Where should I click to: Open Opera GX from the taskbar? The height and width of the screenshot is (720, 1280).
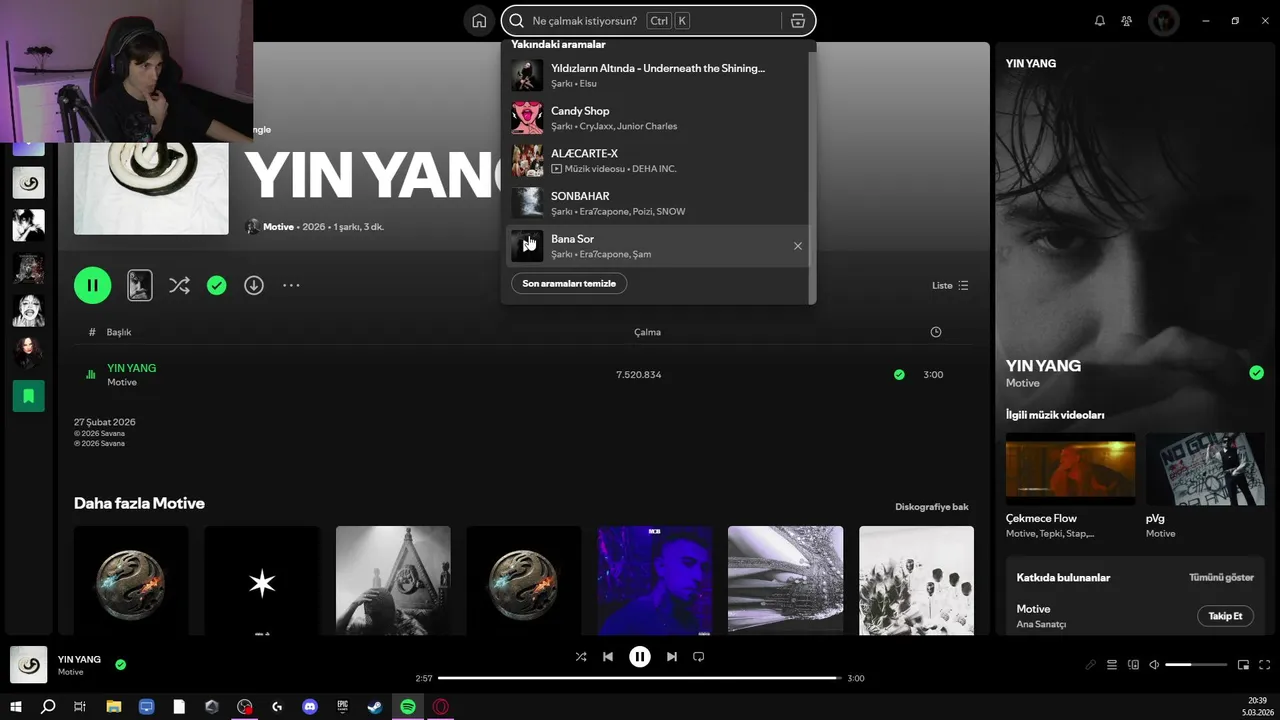[440, 707]
